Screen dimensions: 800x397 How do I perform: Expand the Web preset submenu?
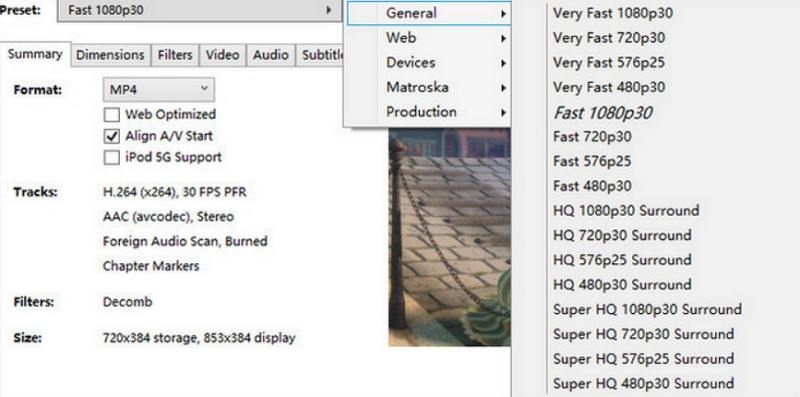point(428,38)
